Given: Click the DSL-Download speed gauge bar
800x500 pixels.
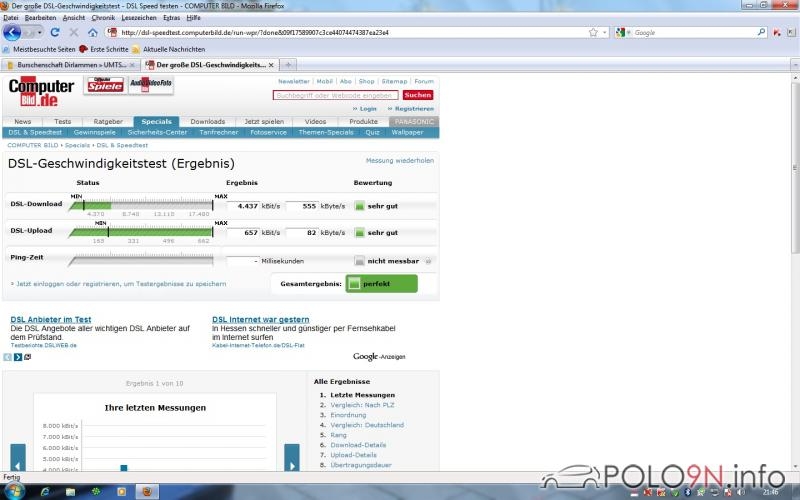Looking at the screenshot, I should point(140,205).
